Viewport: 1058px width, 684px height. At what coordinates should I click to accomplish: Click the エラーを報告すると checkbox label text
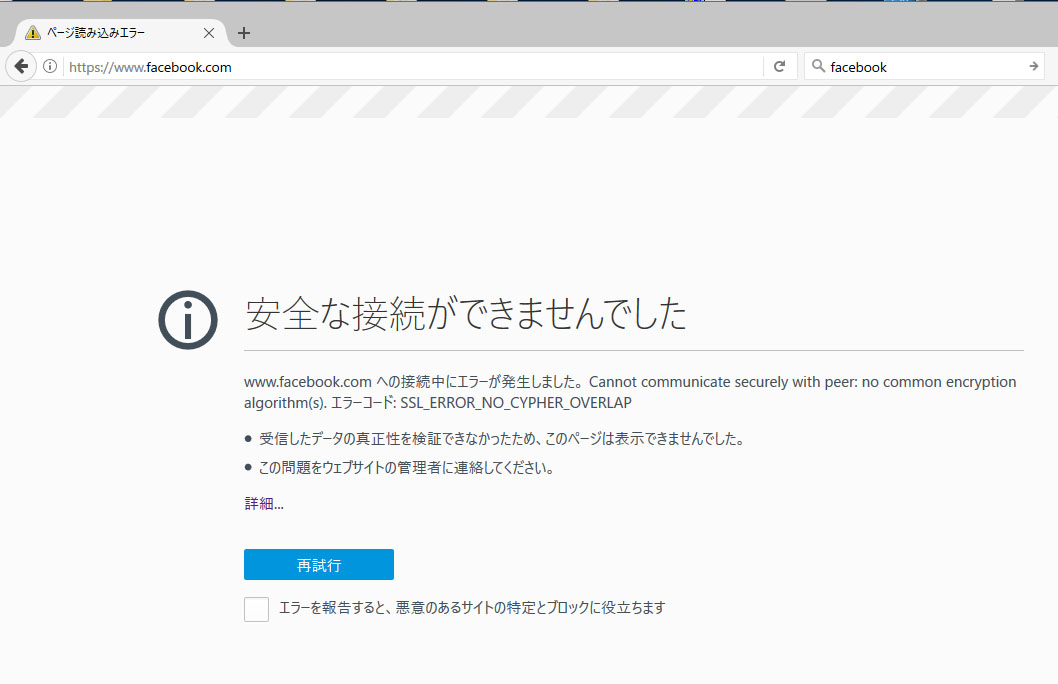coord(472,608)
